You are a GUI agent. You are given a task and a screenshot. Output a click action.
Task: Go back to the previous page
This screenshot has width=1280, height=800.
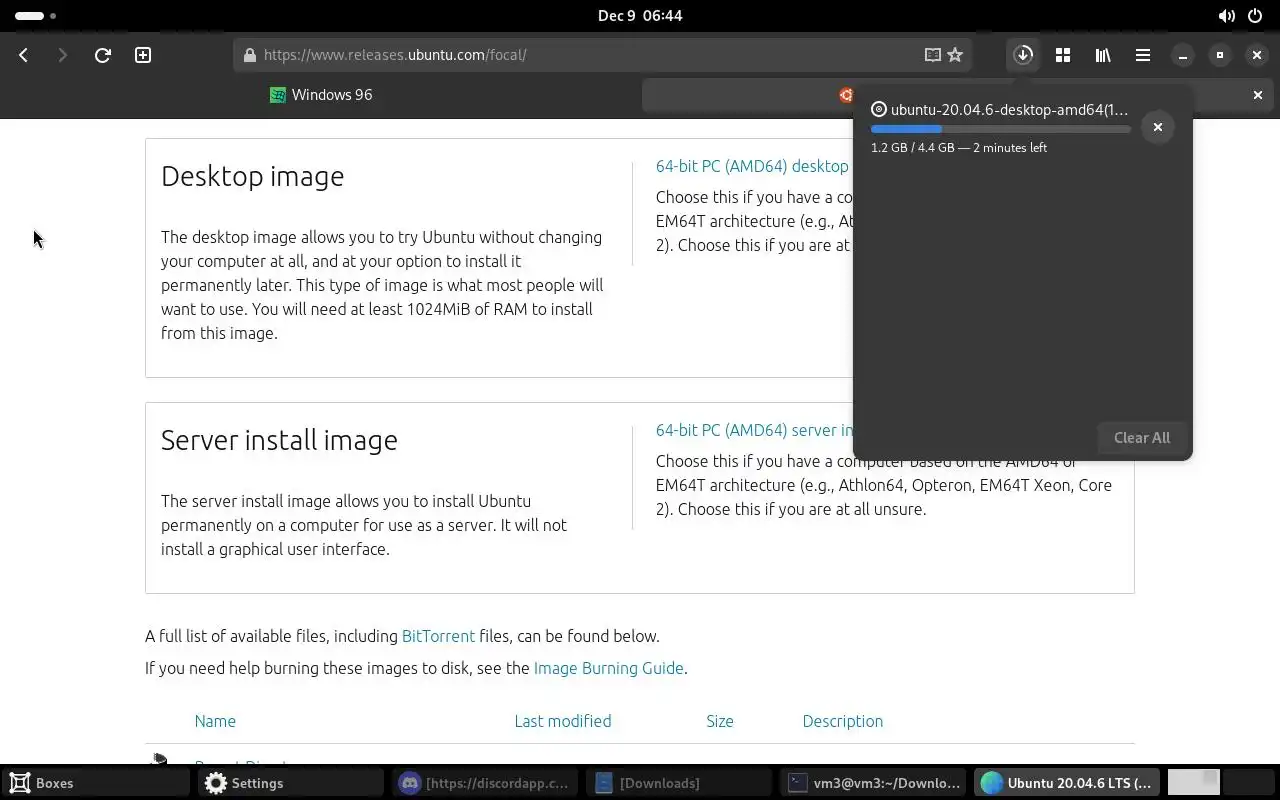(24, 55)
